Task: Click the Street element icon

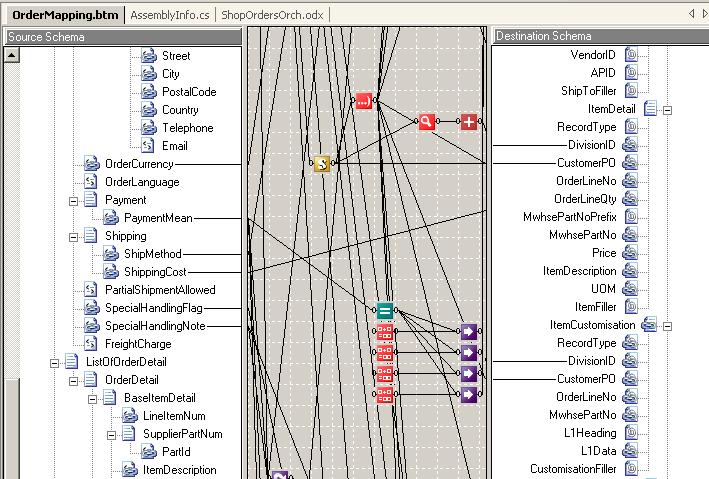Action: tap(149, 56)
